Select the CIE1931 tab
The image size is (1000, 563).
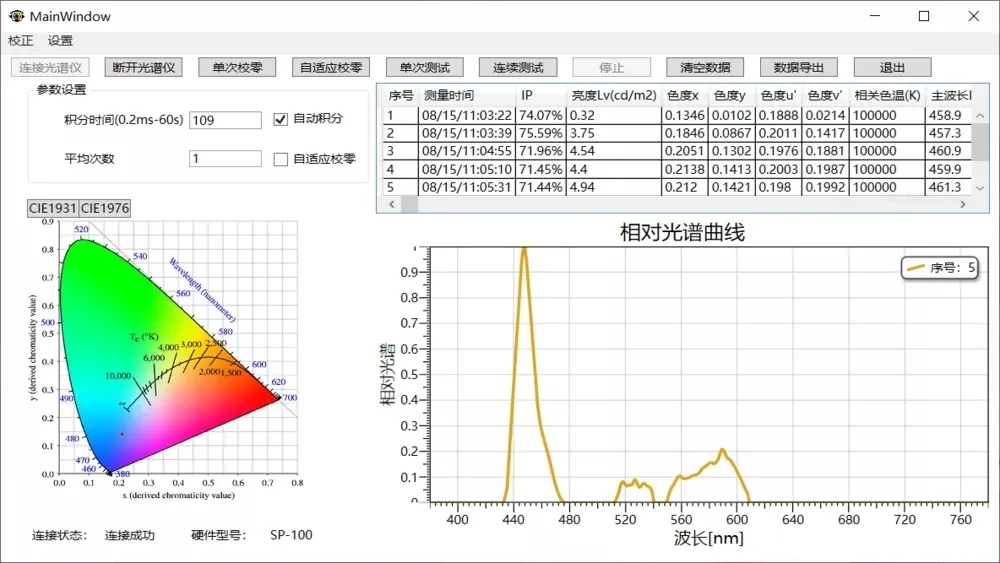[53, 207]
